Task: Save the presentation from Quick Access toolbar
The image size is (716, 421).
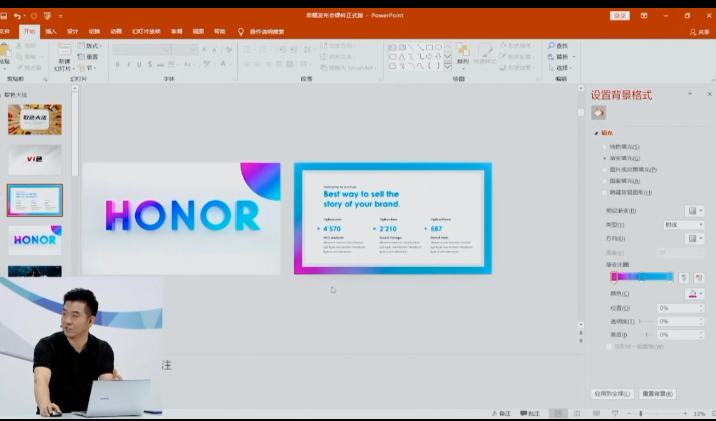Action: point(4,16)
